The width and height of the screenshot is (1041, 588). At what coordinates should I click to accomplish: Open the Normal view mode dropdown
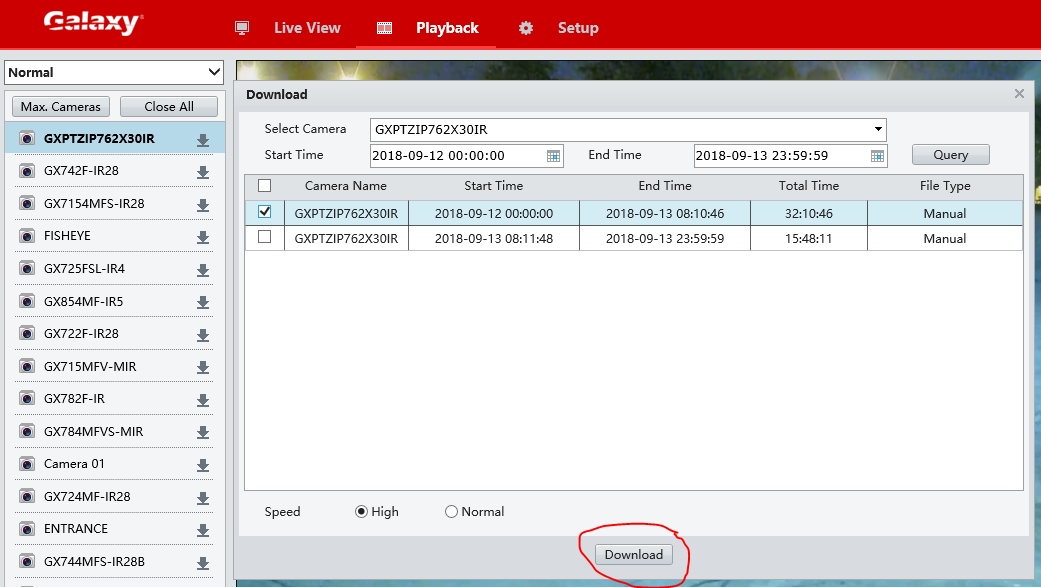point(114,72)
